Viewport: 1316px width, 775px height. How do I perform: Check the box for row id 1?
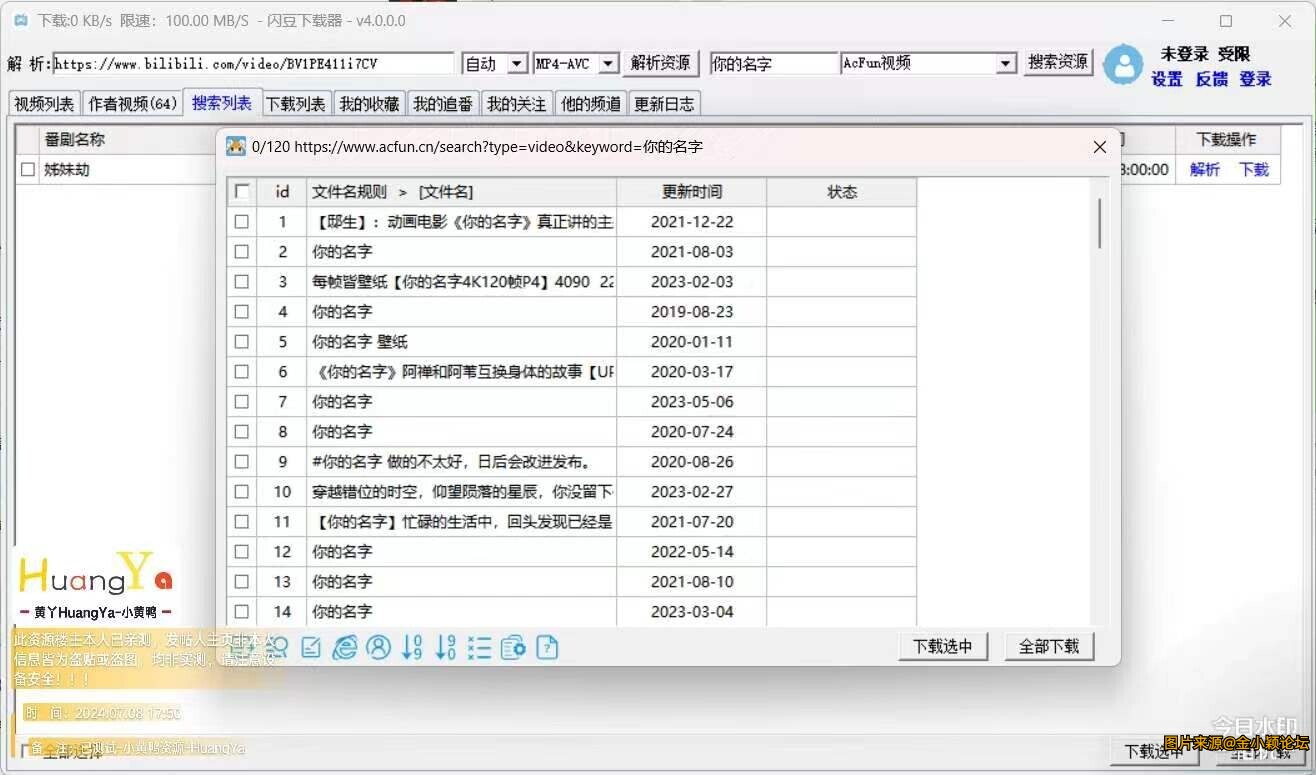[242, 222]
